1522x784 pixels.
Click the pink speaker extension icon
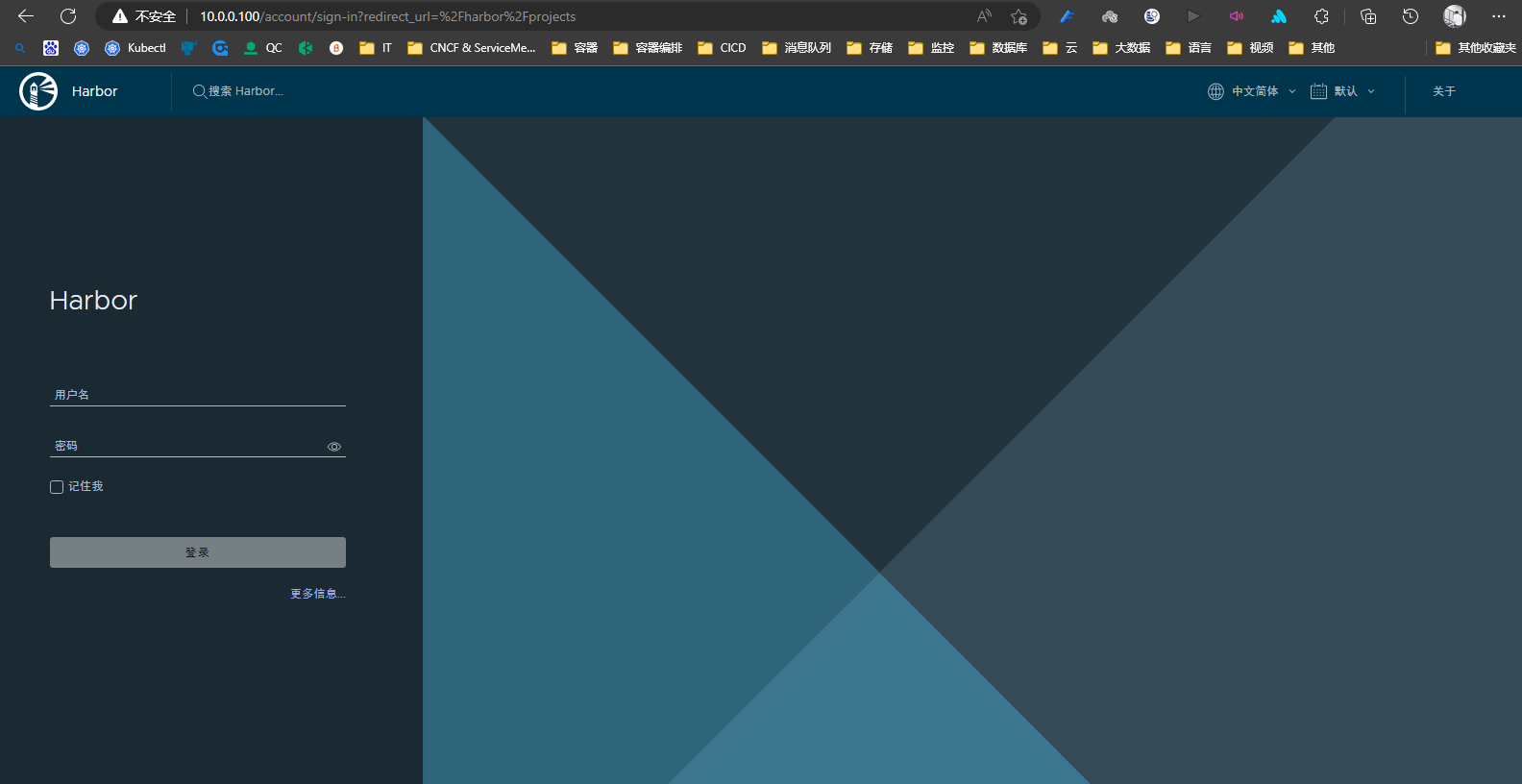(x=1237, y=16)
